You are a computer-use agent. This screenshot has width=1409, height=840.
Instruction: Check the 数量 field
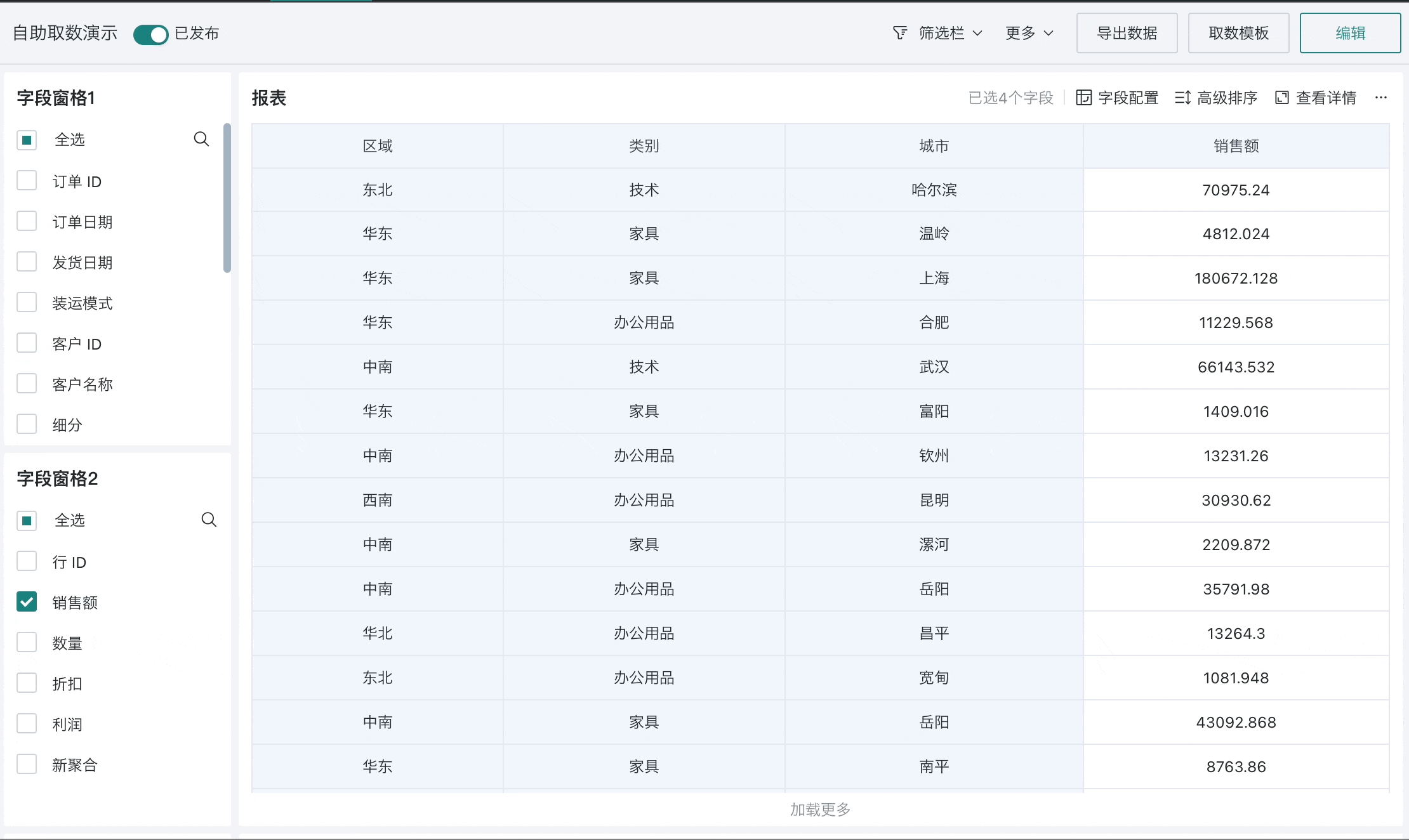click(x=27, y=643)
